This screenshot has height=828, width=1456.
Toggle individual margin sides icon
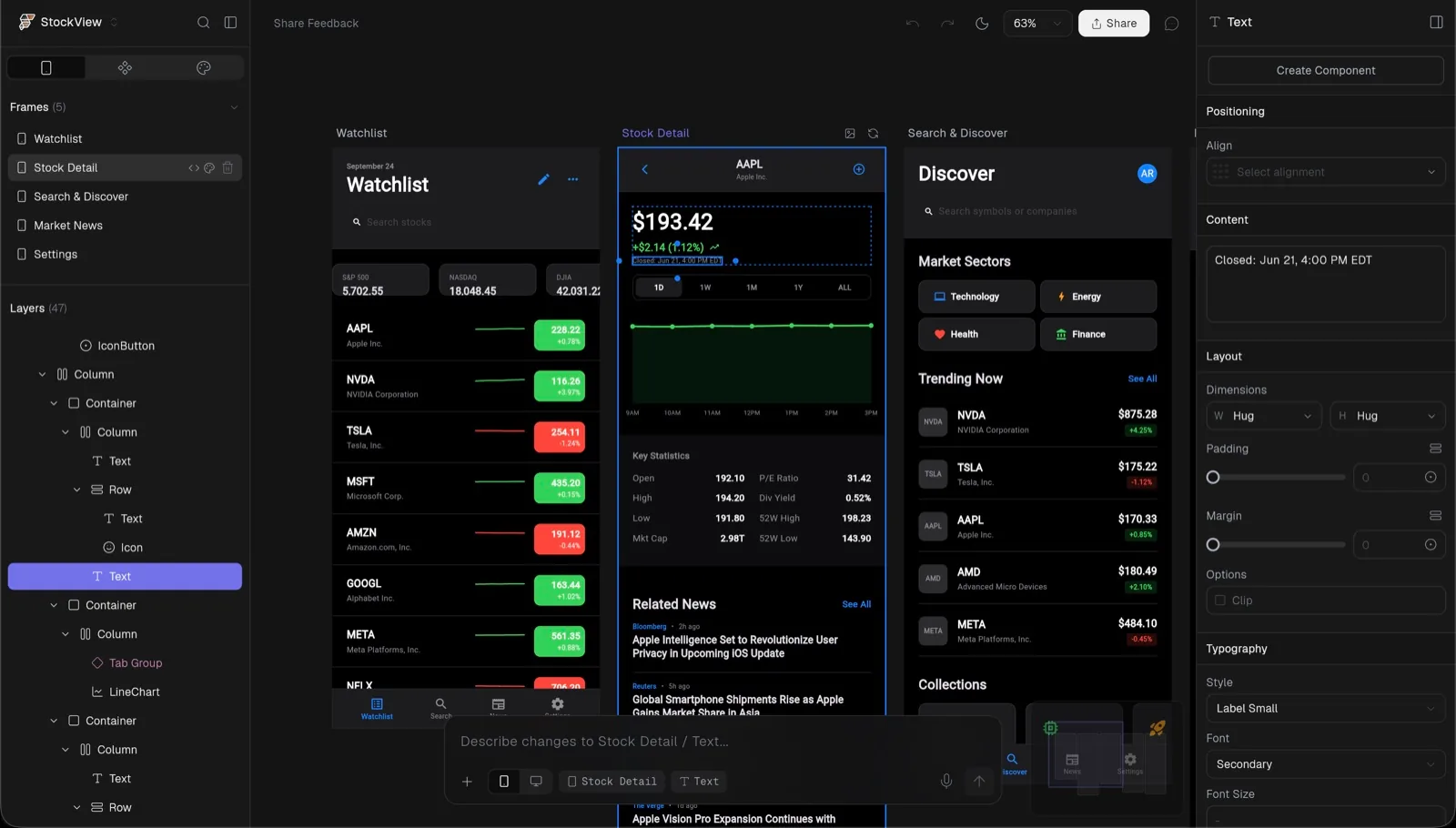[x=1435, y=516]
